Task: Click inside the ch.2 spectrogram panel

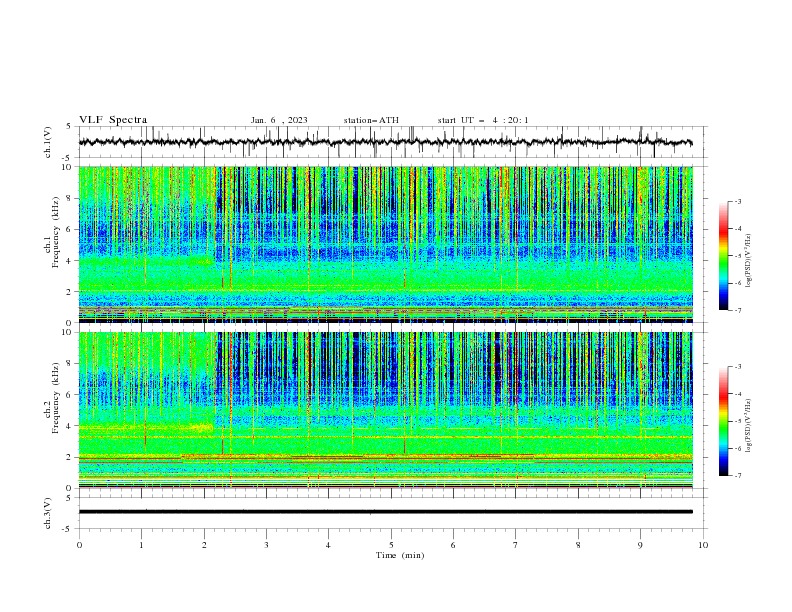Action: coord(385,410)
